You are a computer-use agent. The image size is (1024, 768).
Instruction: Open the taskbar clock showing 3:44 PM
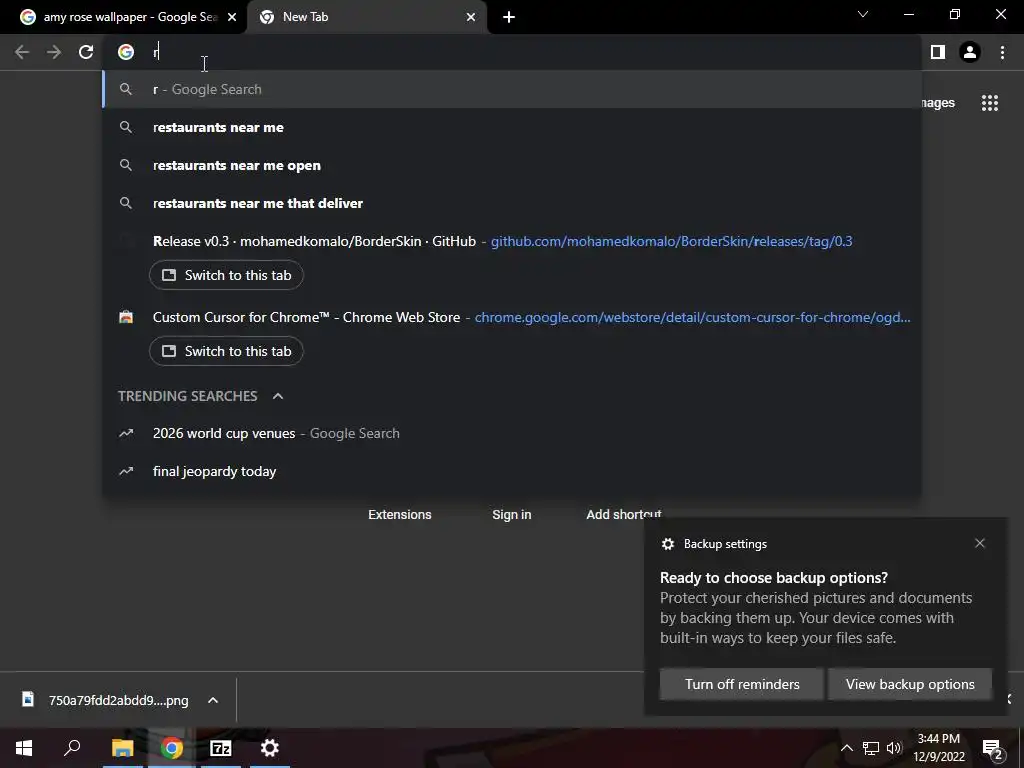pyautogui.click(x=939, y=748)
